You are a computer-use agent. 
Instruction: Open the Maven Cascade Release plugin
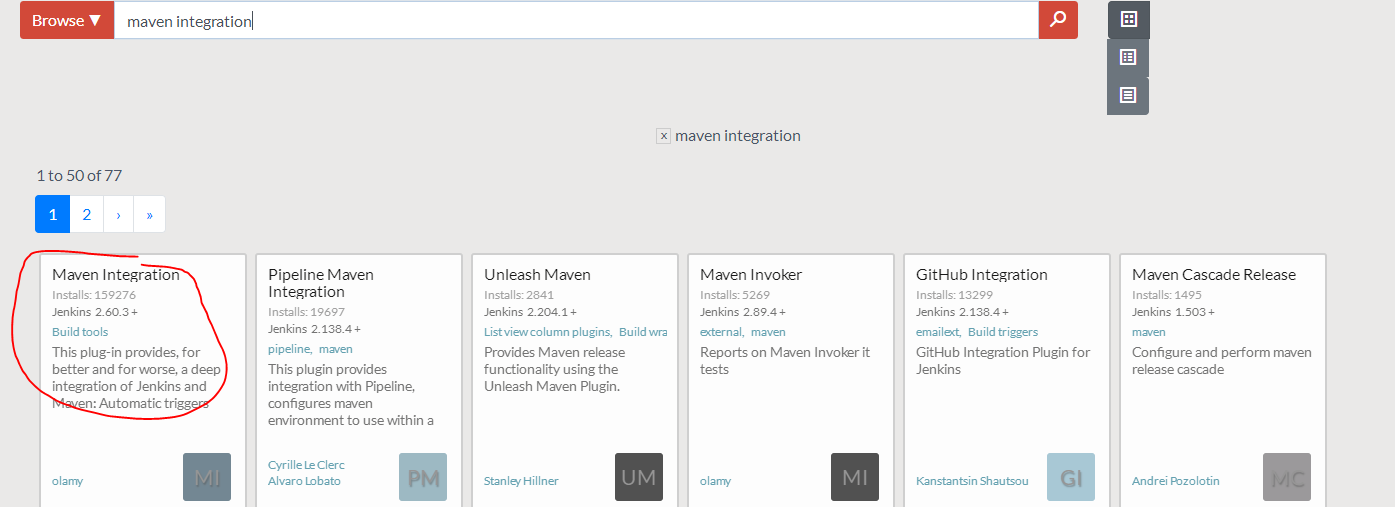pos(1214,274)
